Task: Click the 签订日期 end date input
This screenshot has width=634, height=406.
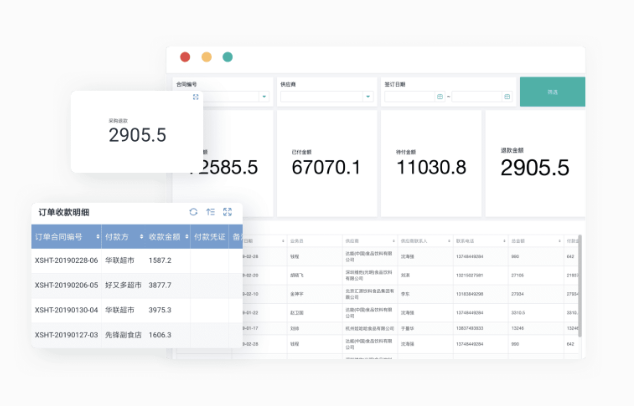Action: pos(482,97)
